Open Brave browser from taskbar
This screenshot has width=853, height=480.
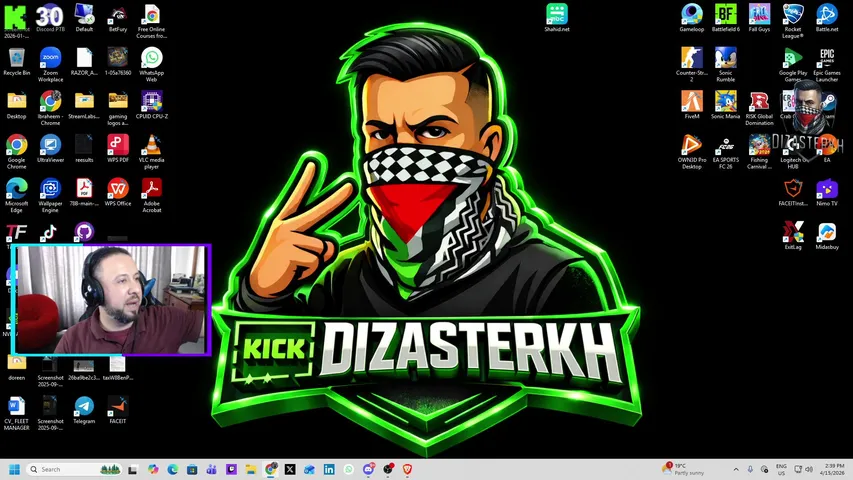point(407,469)
